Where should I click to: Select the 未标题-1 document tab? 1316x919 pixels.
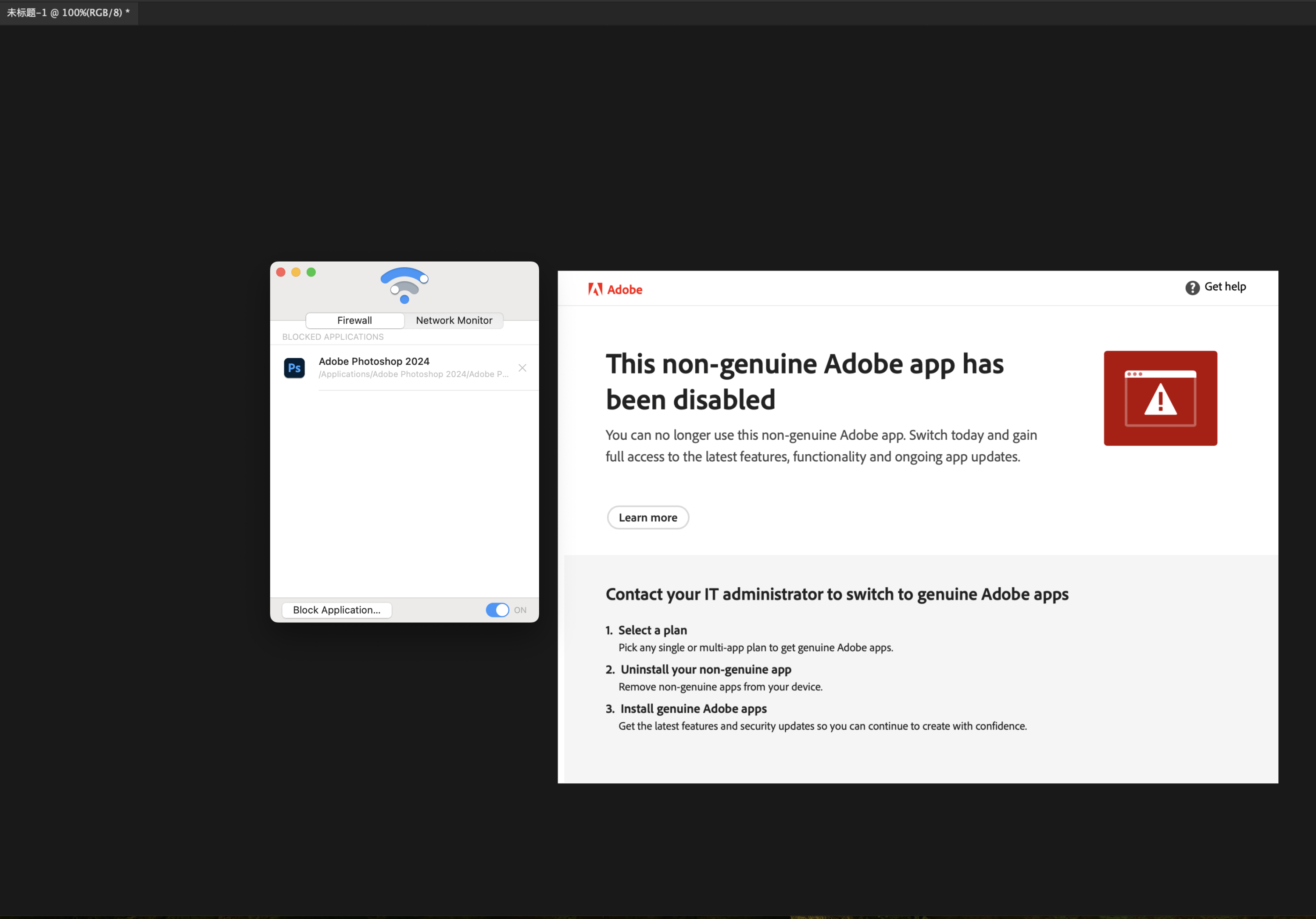(x=68, y=13)
